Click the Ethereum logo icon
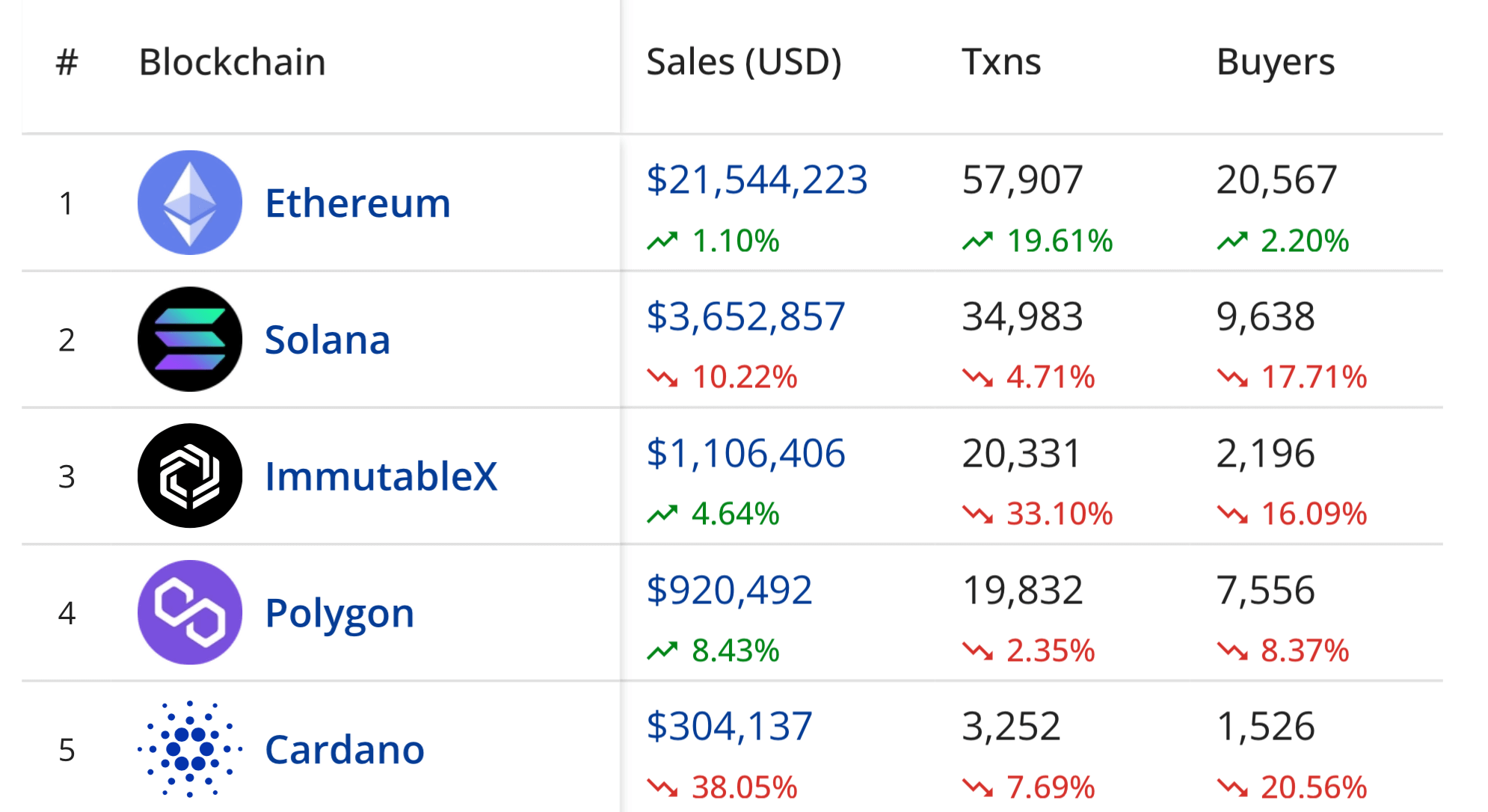The image size is (1488, 812). tap(190, 203)
